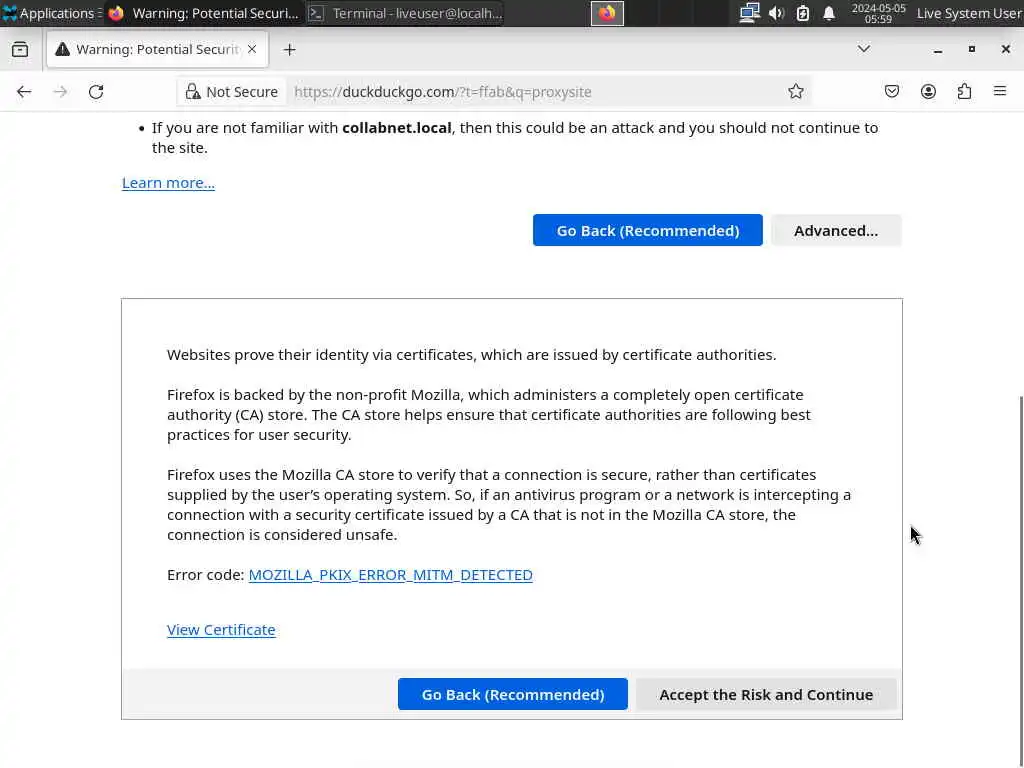Minimize the Firefox window
The image size is (1024, 768).
938,50
